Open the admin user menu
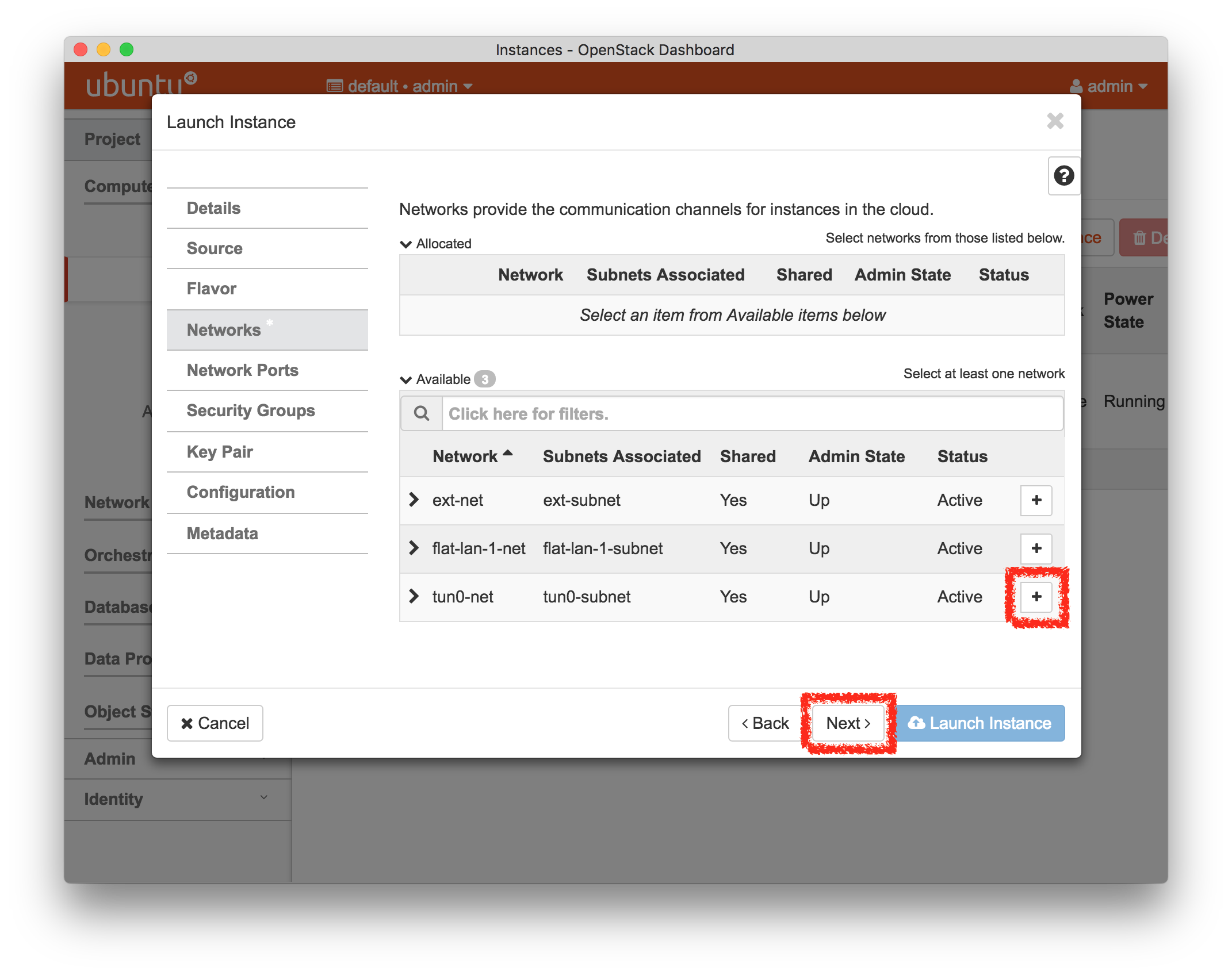The image size is (1232, 975). pyautogui.click(x=1108, y=86)
